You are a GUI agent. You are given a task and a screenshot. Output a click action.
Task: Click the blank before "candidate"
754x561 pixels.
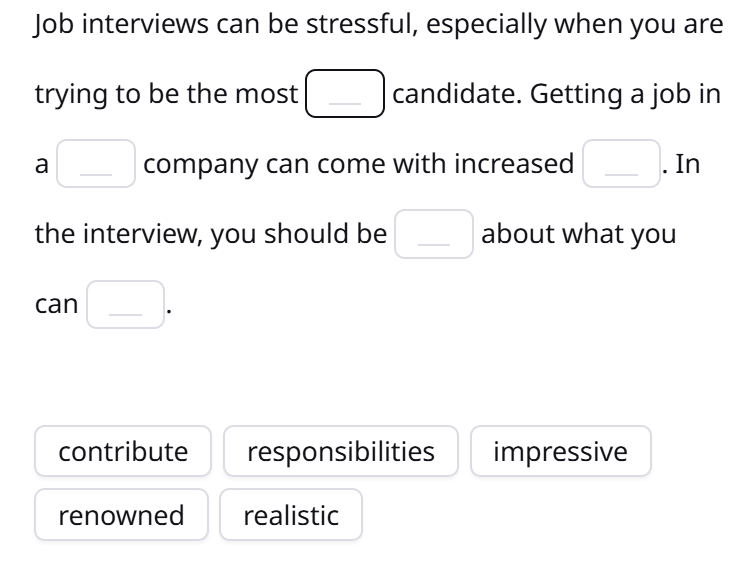point(345,93)
